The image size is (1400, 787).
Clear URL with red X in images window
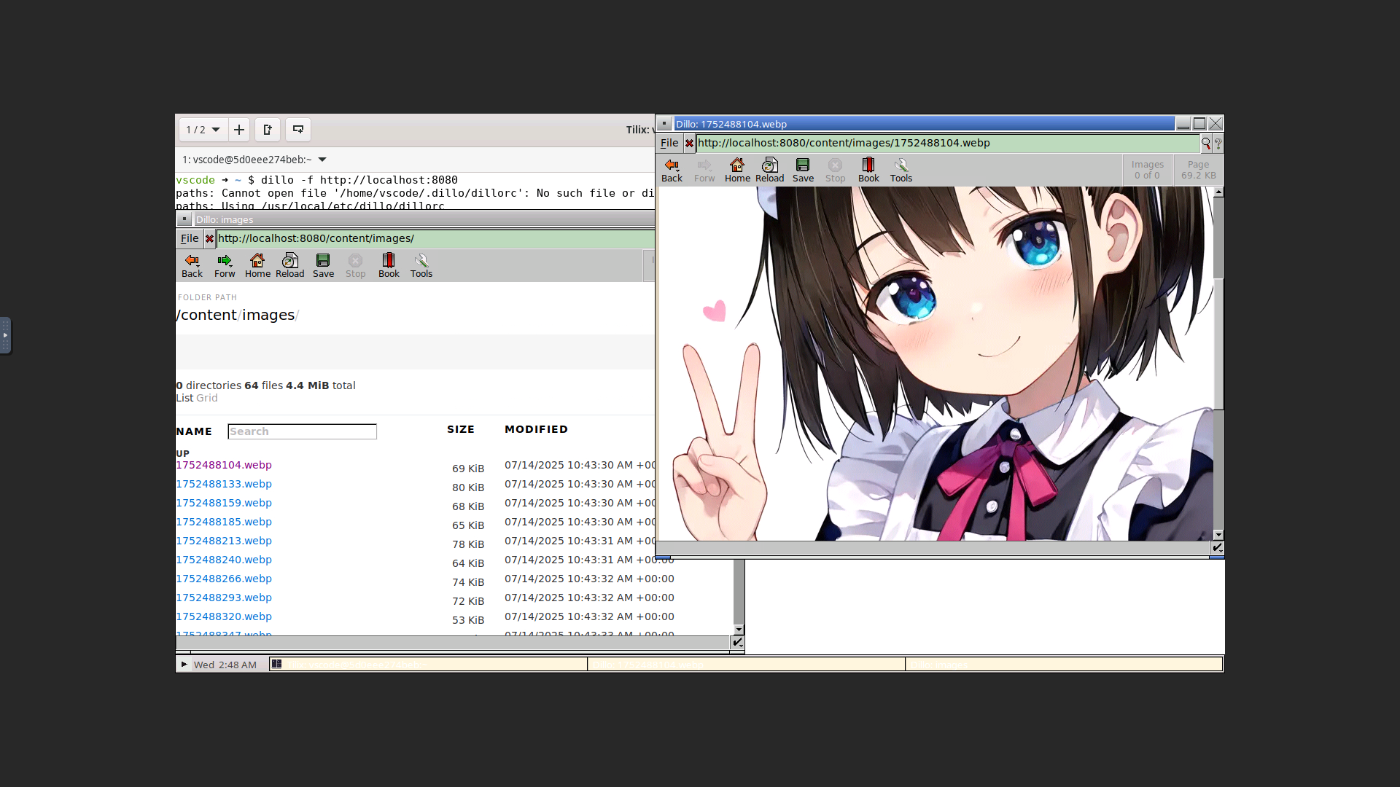point(209,239)
